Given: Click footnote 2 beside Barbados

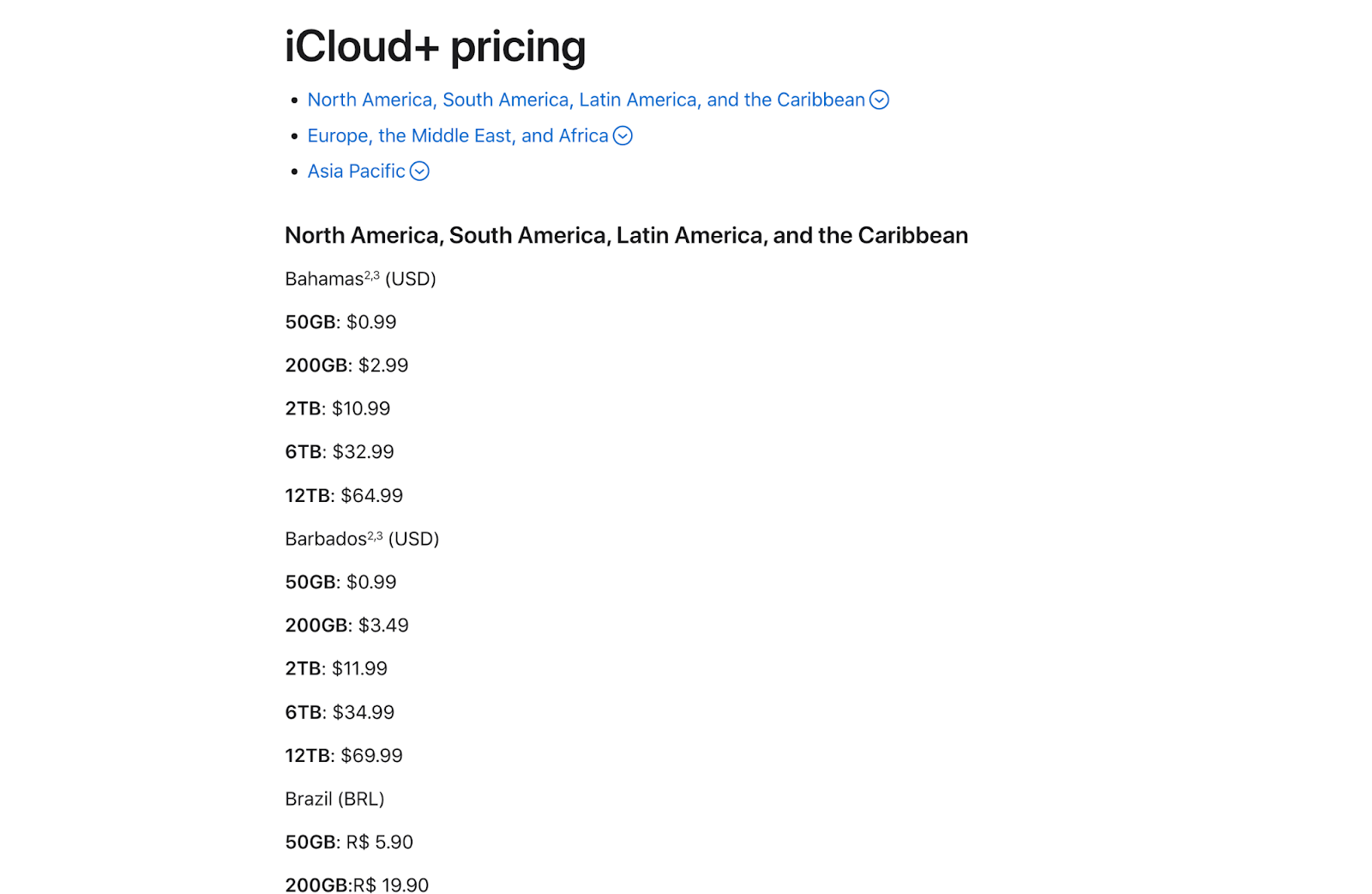Looking at the screenshot, I should [370, 534].
